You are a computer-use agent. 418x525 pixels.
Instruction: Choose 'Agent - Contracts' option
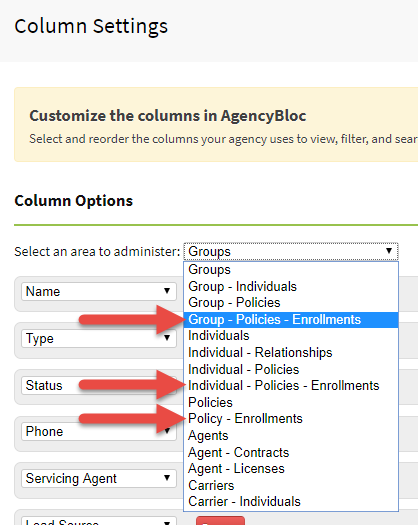(291, 452)
